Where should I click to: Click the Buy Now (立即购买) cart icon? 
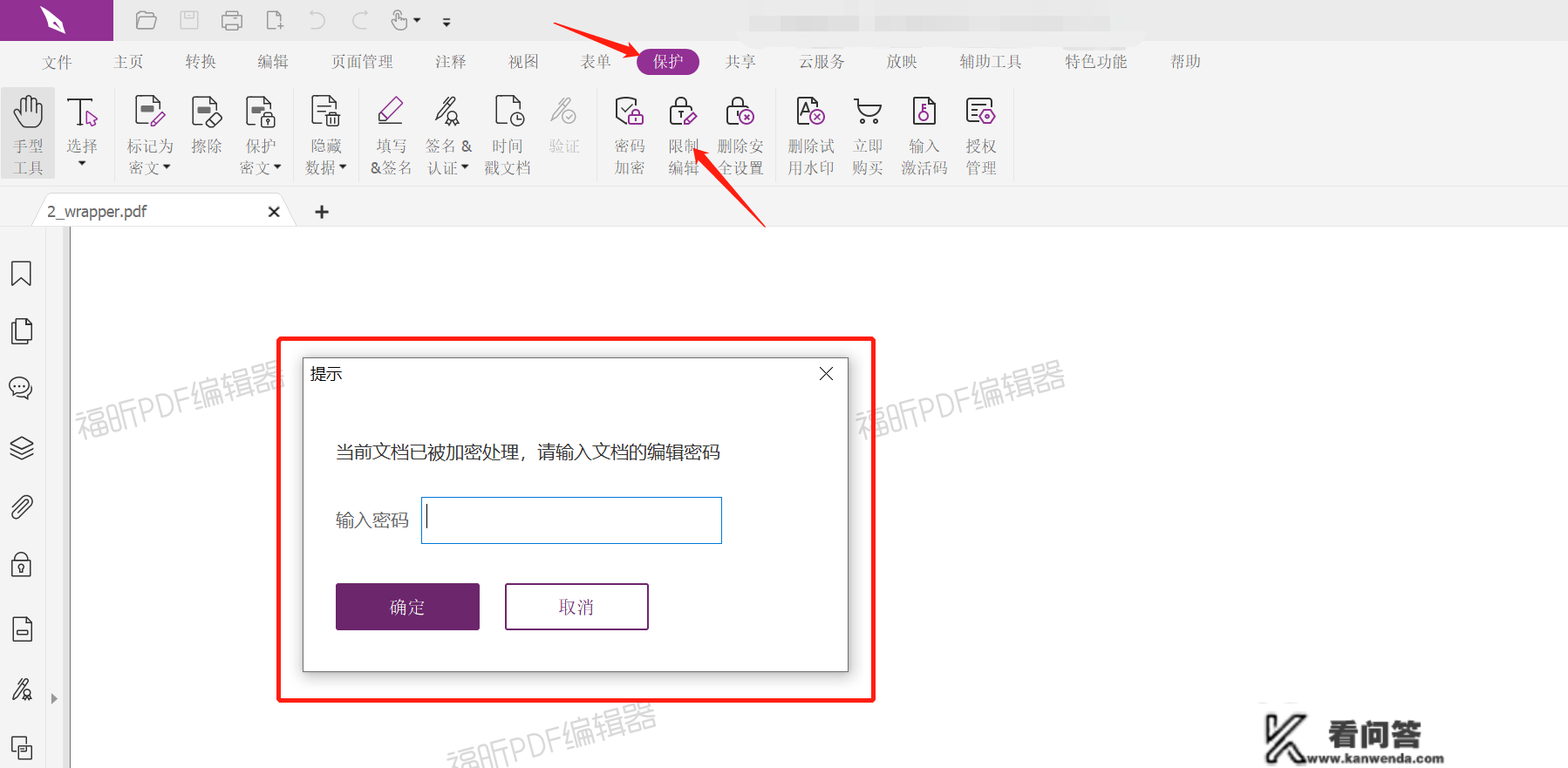pyautogui.click(x=868, y=113)
